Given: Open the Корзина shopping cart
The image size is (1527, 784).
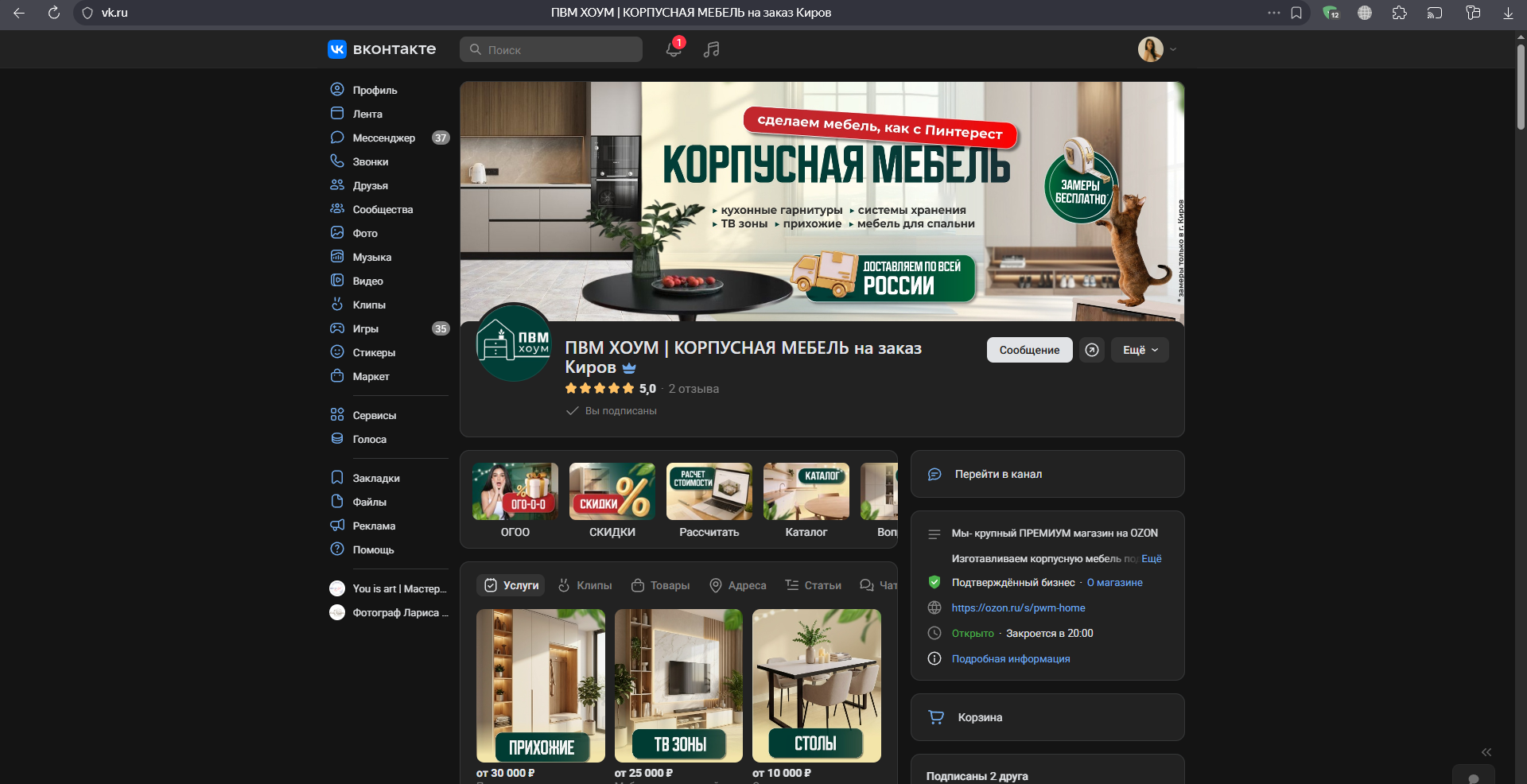Looking at the screenshot, I should [x=1047, y=717].
